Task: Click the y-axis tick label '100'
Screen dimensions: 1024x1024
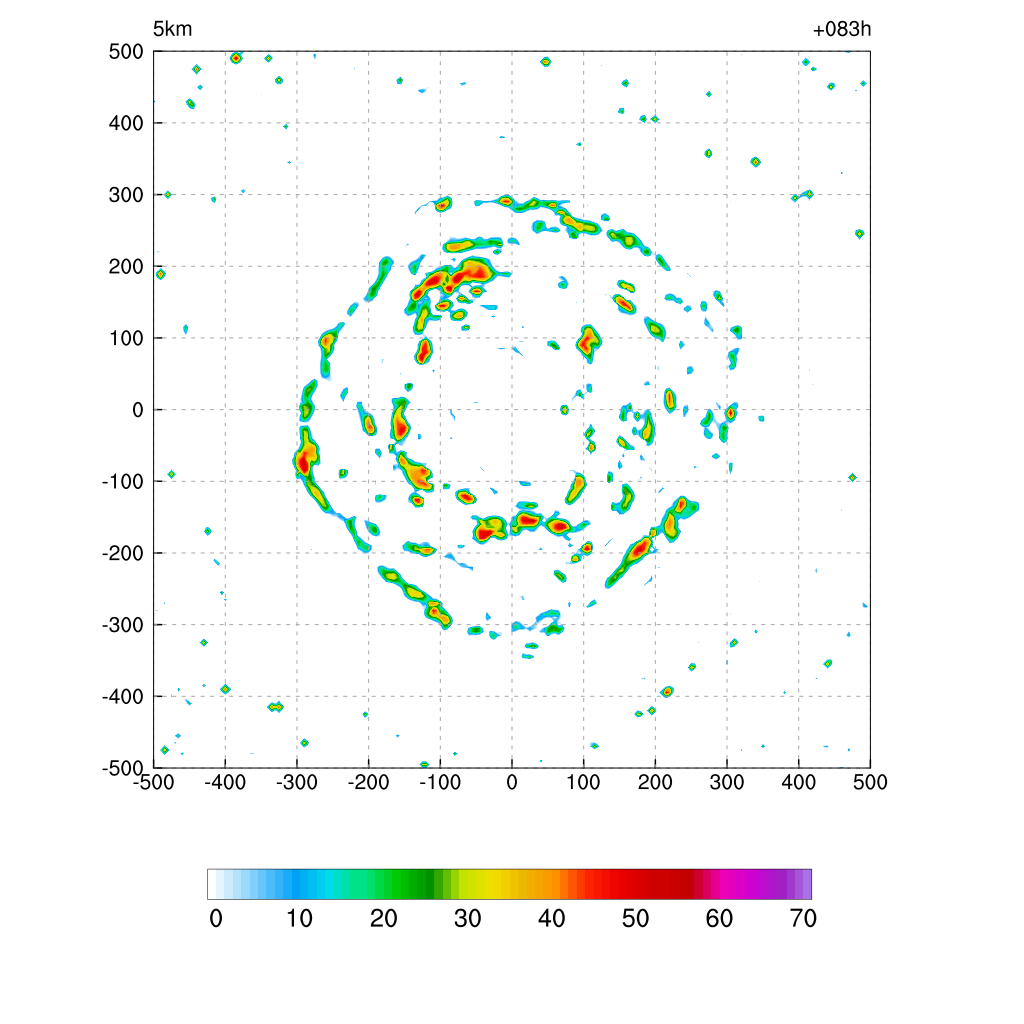Action: [126, 338]
